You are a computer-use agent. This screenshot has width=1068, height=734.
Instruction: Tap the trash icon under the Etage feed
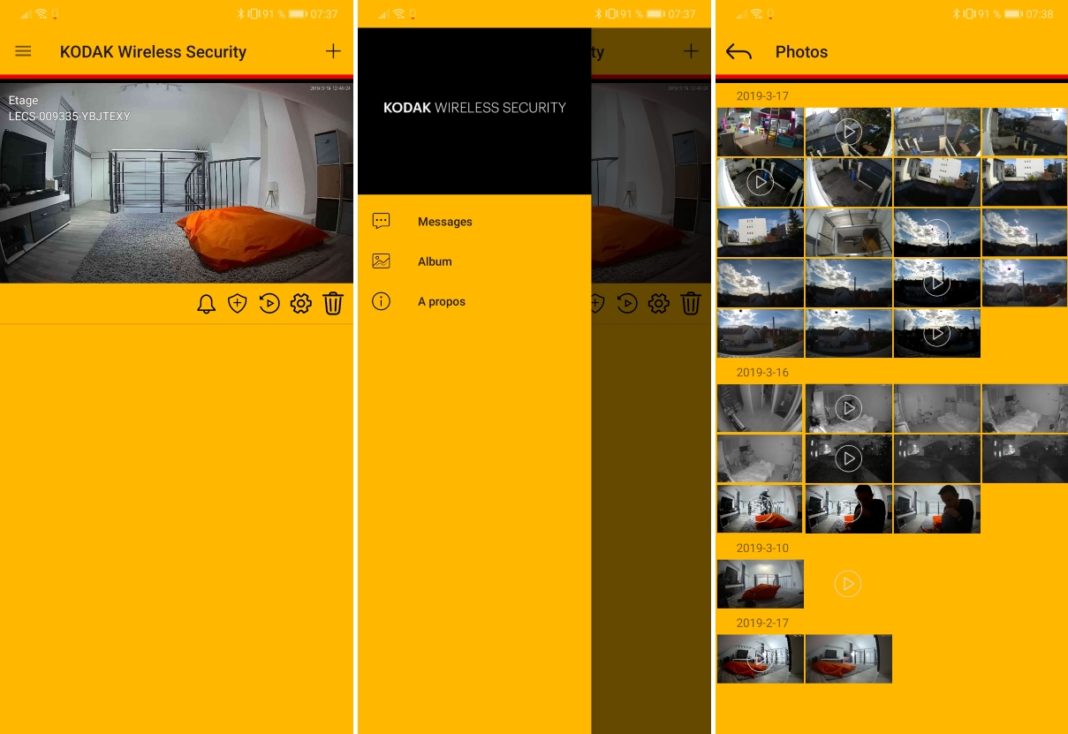[x=333, y=304]
